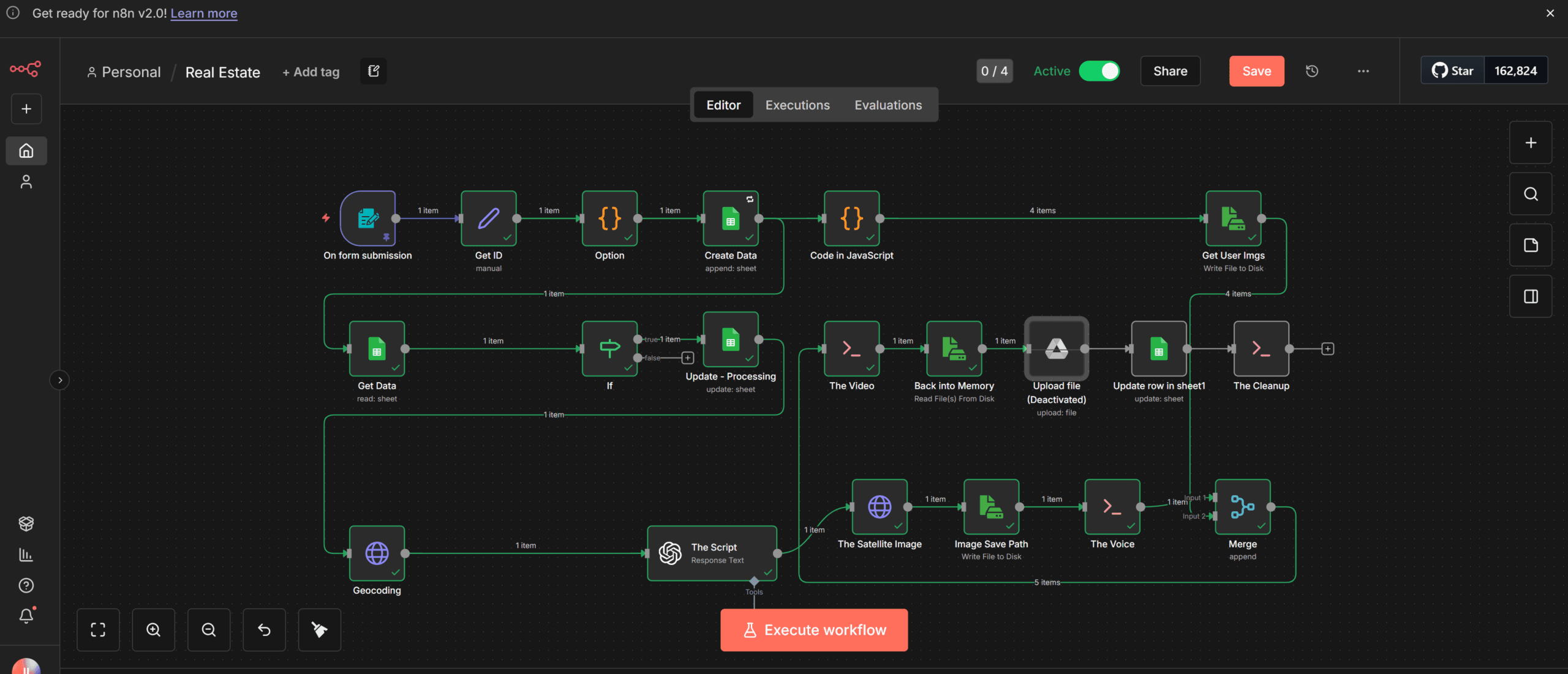Open canvas search with the magnifier icon
This screenshot has height=674, width=1568.
[x=1530, y=194]
